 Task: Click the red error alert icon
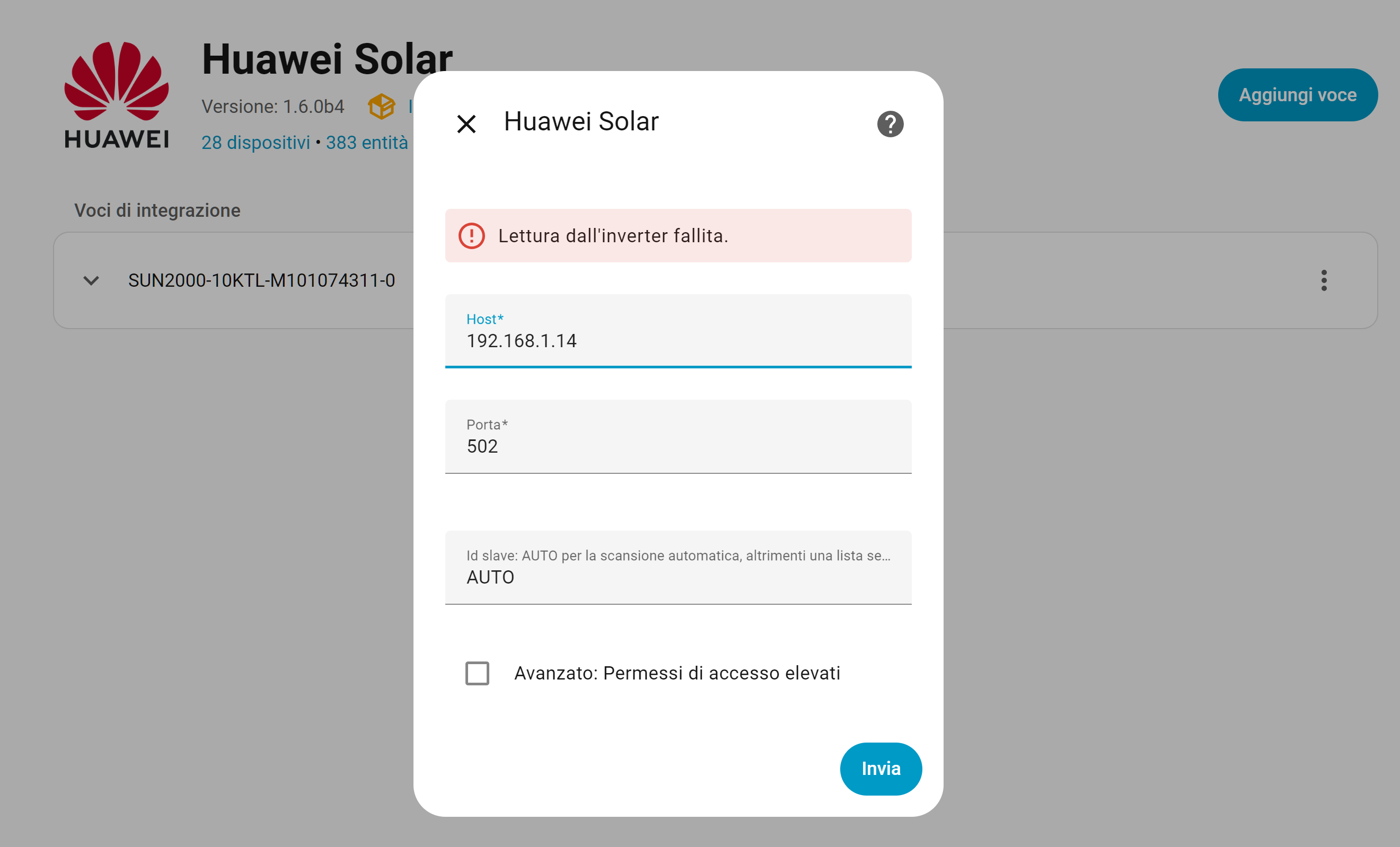472,236
